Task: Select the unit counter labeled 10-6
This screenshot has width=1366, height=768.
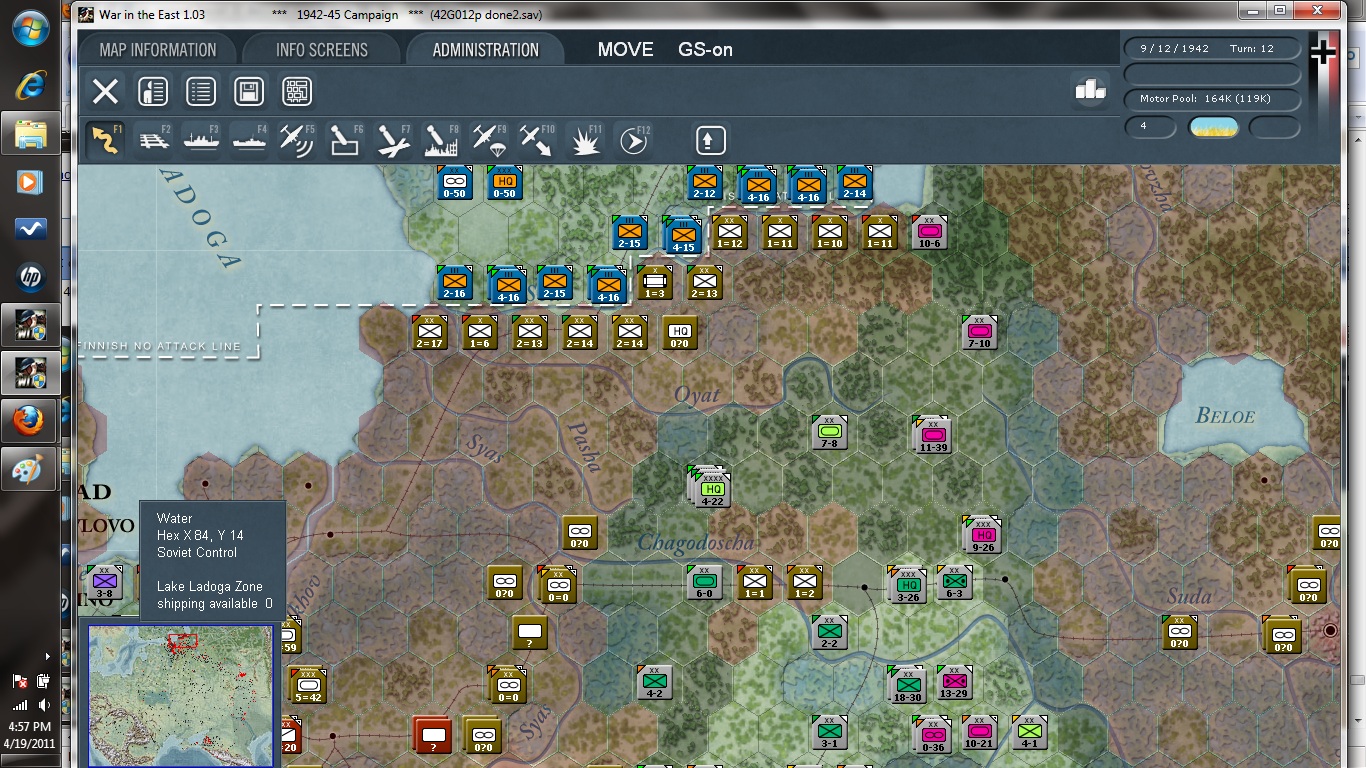Action: click(x=929, y=232)
